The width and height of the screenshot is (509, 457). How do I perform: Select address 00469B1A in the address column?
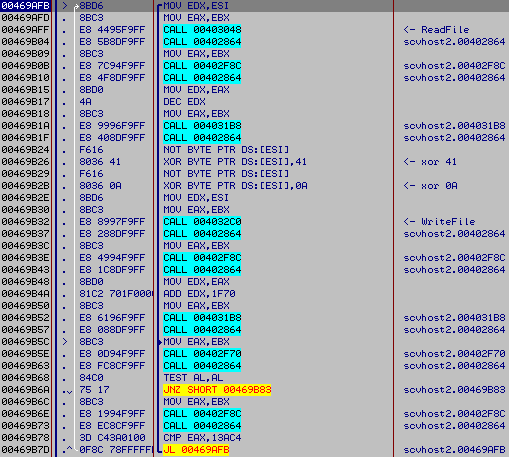[25, 126]
